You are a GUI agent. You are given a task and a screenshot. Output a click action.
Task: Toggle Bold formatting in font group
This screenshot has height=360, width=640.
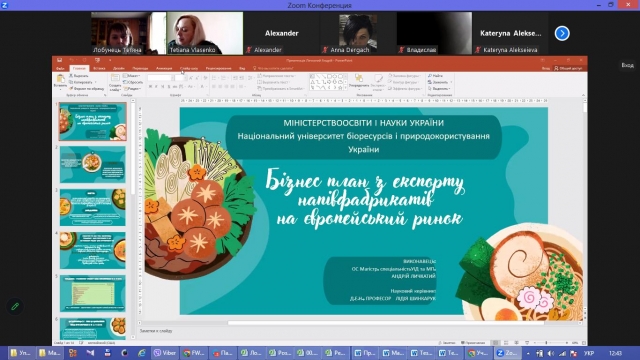point(150,87)
